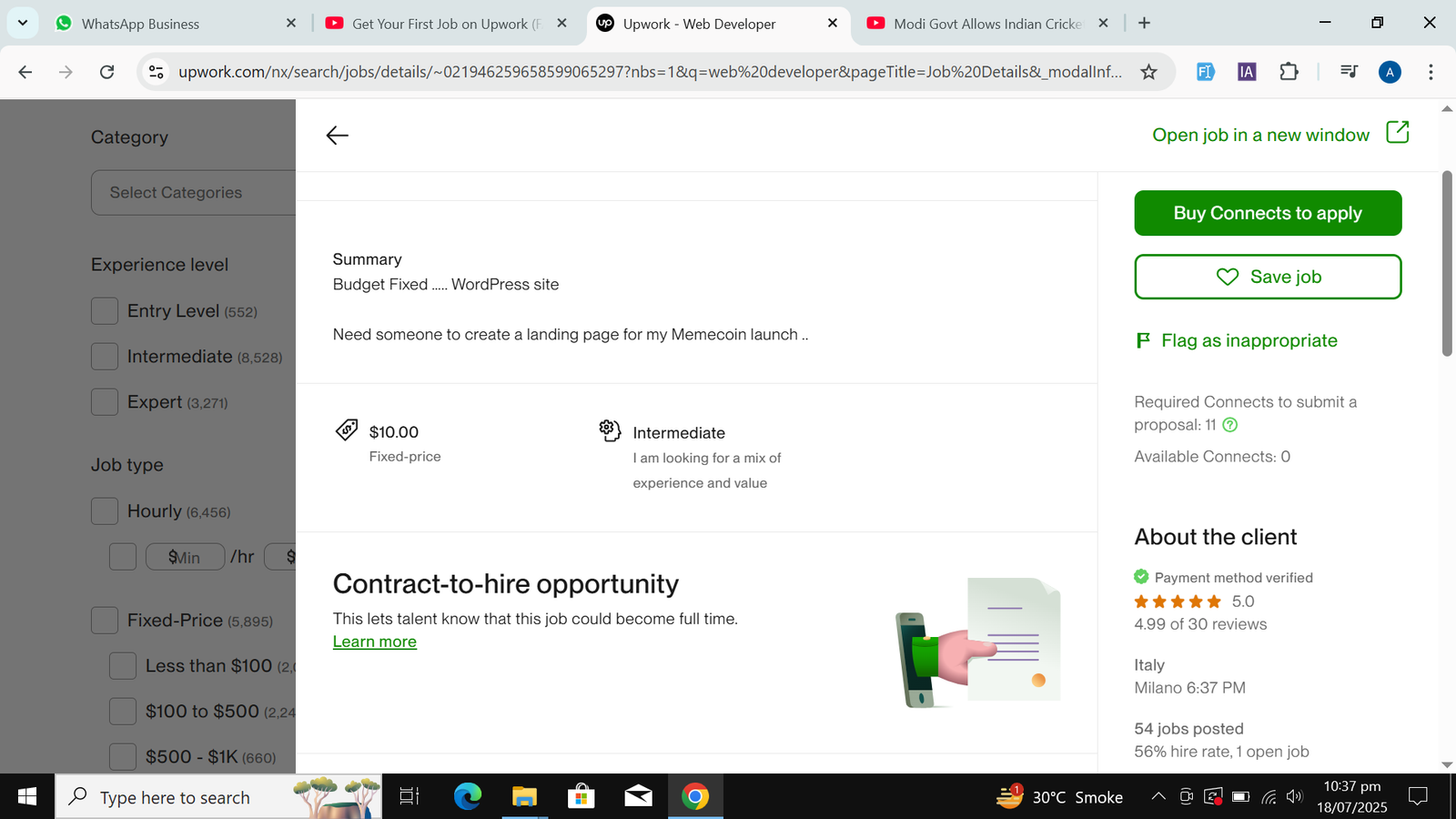Click the Connects help question mark icon
This screenshot has height=819, width=1456.
pos(1230,425)
